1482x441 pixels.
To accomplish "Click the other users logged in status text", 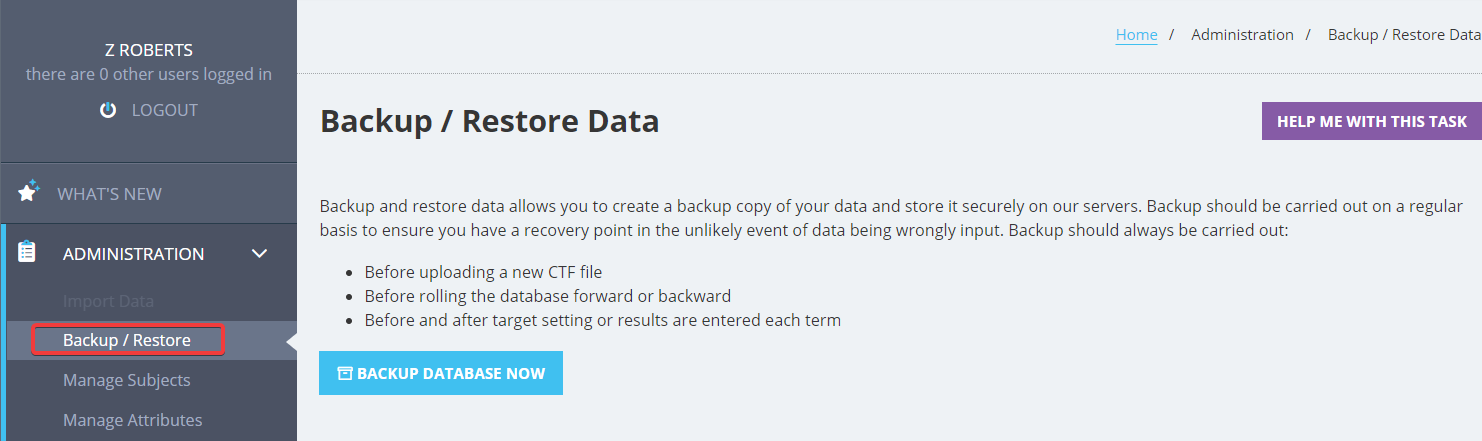I will pyautogui.click(x=149, y=74).
